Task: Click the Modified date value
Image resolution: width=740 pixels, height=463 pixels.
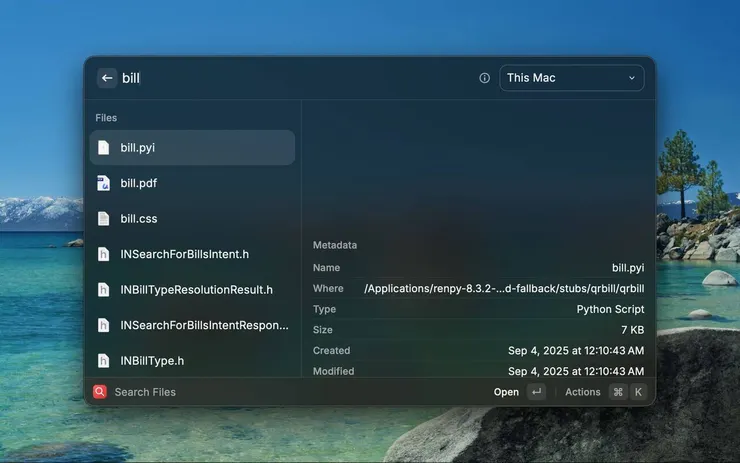Action: click(x=576, y=371)
